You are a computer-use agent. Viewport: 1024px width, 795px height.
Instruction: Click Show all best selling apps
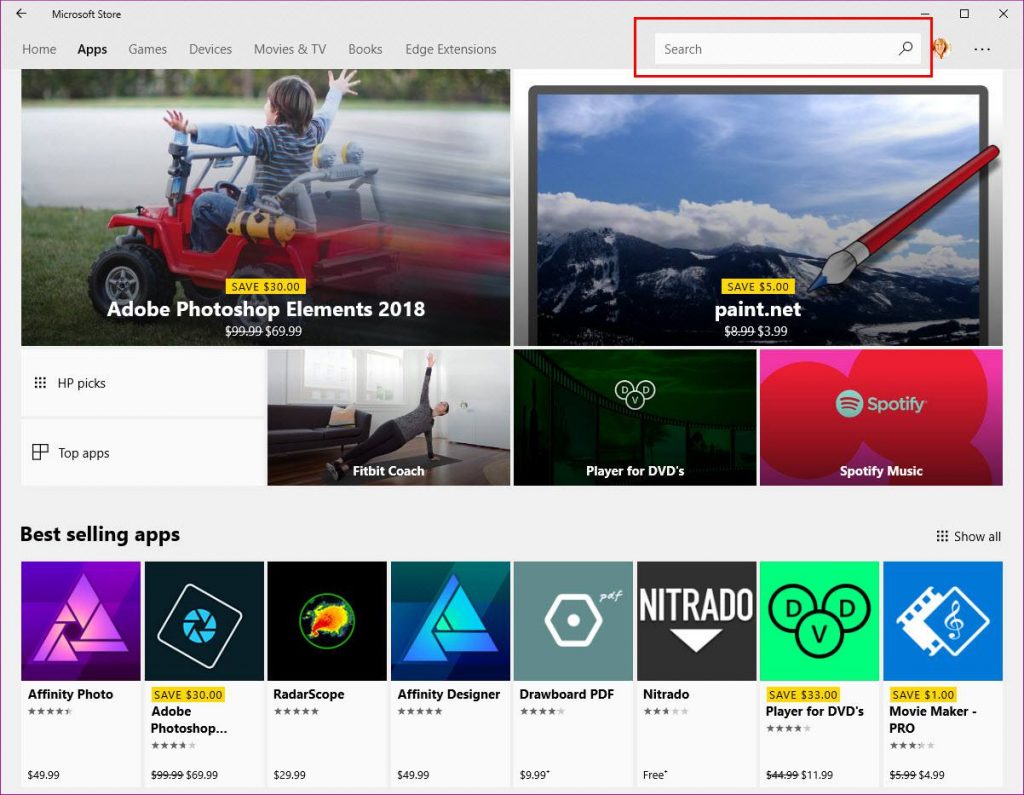pos(968,536)
